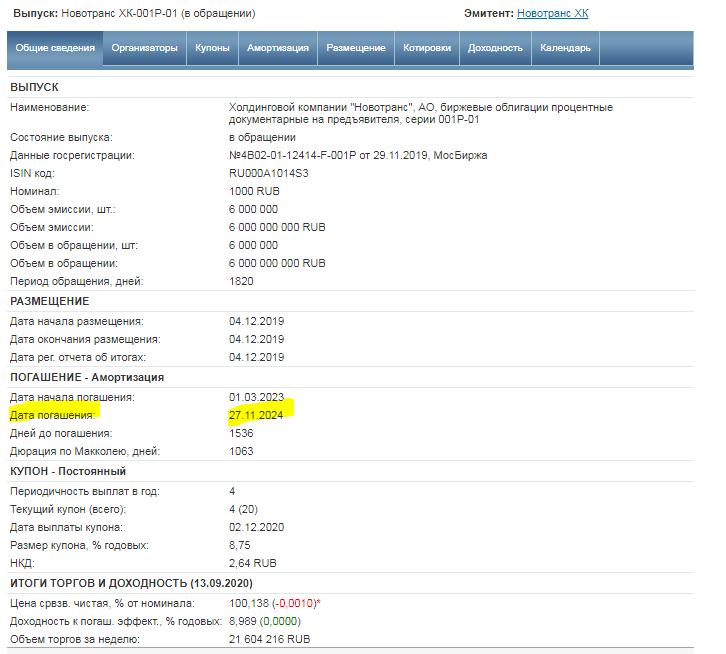
Task: Click the Дата рег. отчета об итогах date
Action: [257, 357]
